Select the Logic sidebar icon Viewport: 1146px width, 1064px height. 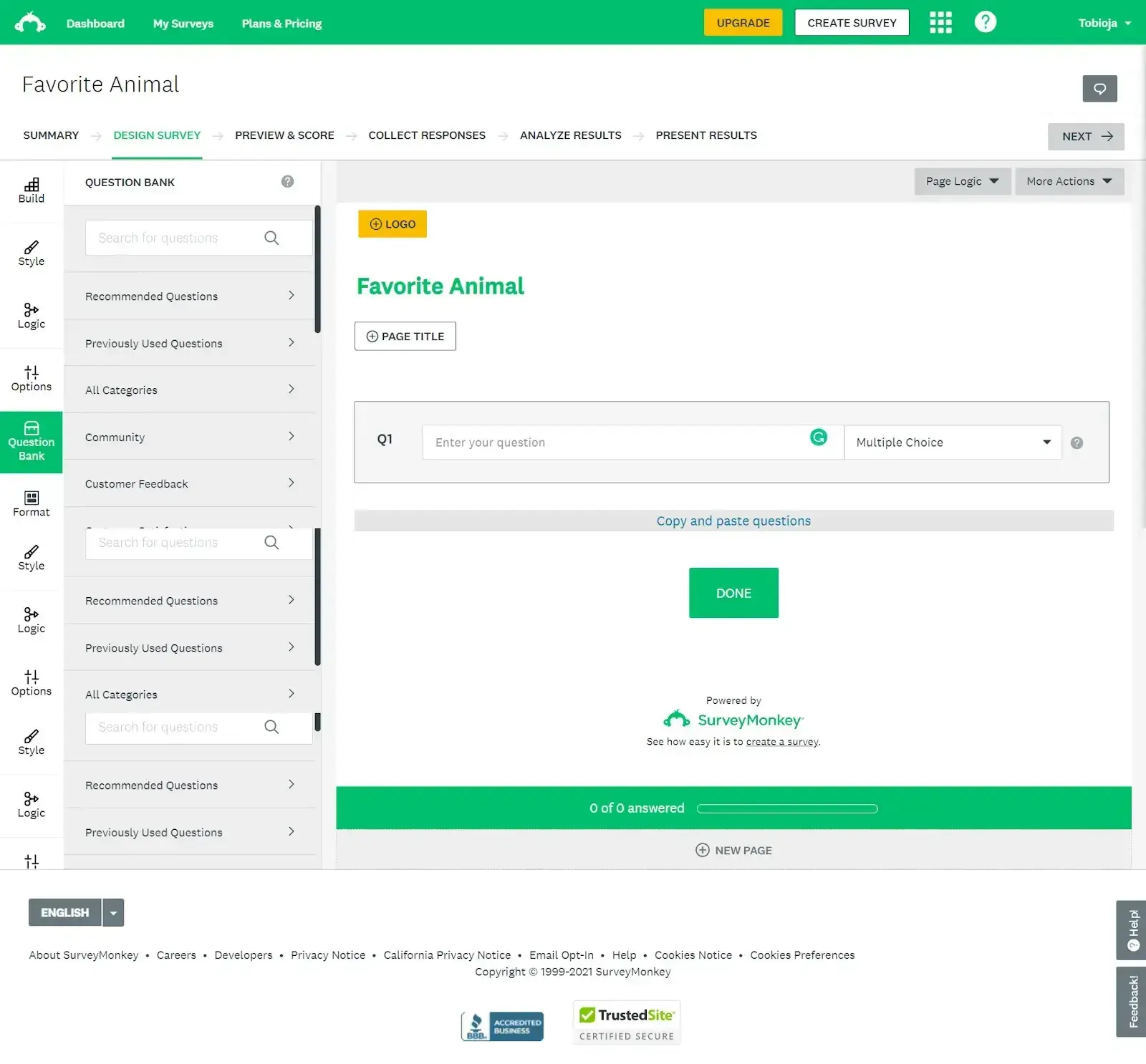tap(31, 315)
